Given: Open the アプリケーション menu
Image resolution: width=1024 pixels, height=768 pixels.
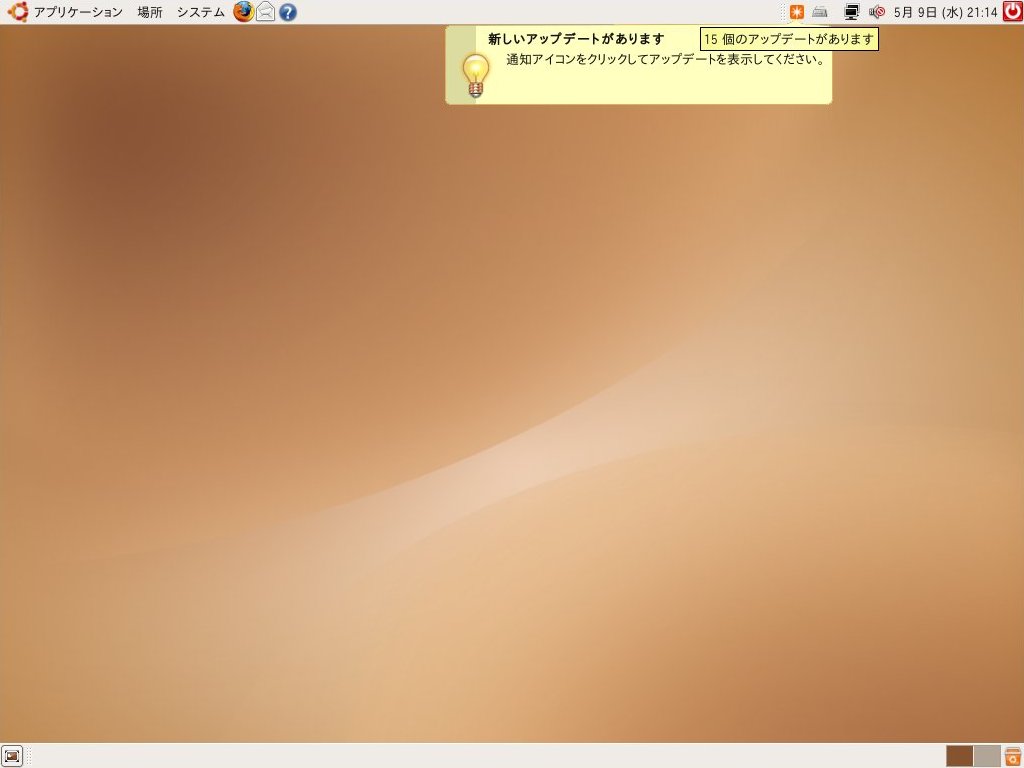Looking at the screenshot, I should coord(65,12).
